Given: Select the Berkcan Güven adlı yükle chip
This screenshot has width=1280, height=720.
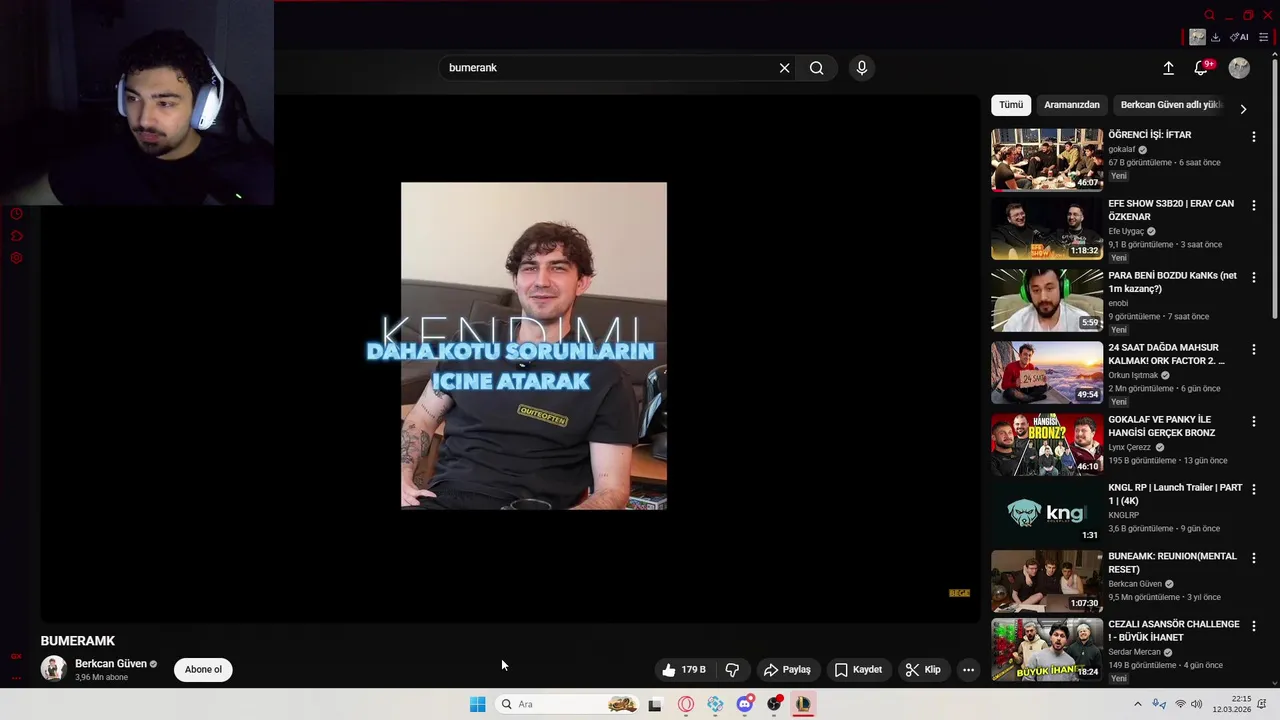Looking at the screenshot, I should pos(1172,105).
